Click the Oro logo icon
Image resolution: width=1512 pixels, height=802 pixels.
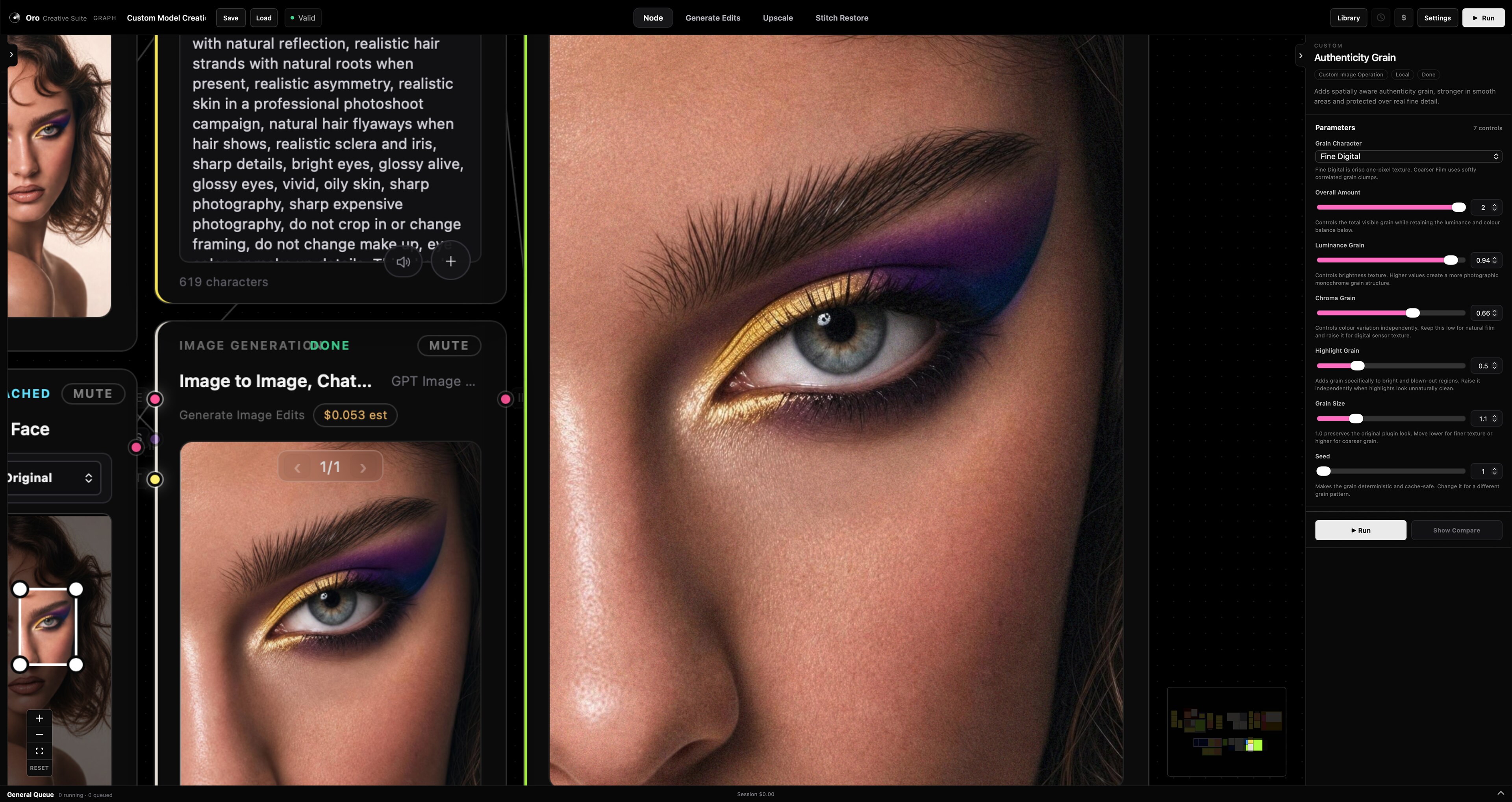[15, 18]
